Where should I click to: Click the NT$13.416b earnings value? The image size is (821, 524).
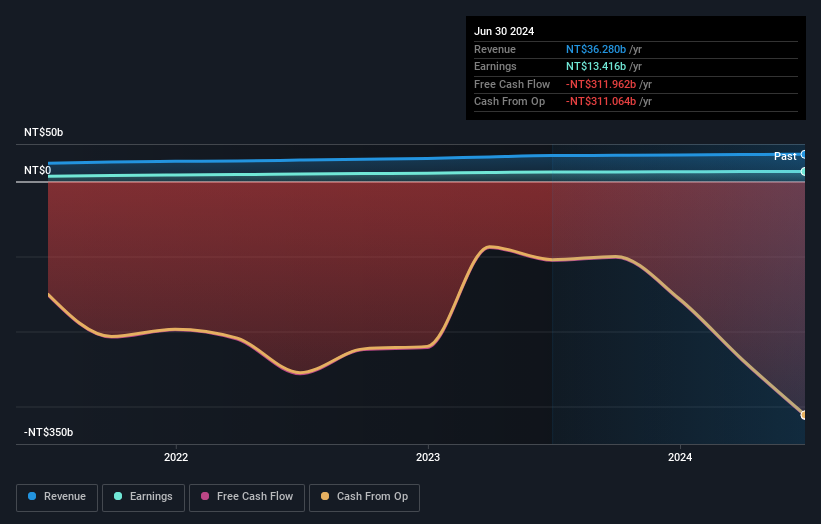pos(596,66)
